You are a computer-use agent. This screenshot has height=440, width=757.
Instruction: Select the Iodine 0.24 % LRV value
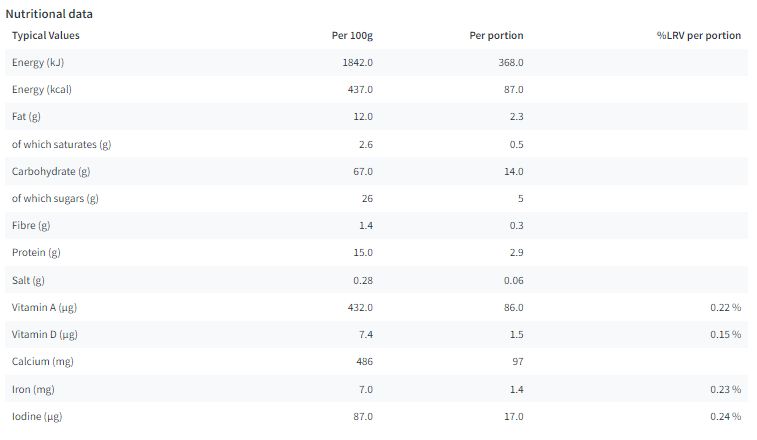pyautogui.click(x=726, y=417)
